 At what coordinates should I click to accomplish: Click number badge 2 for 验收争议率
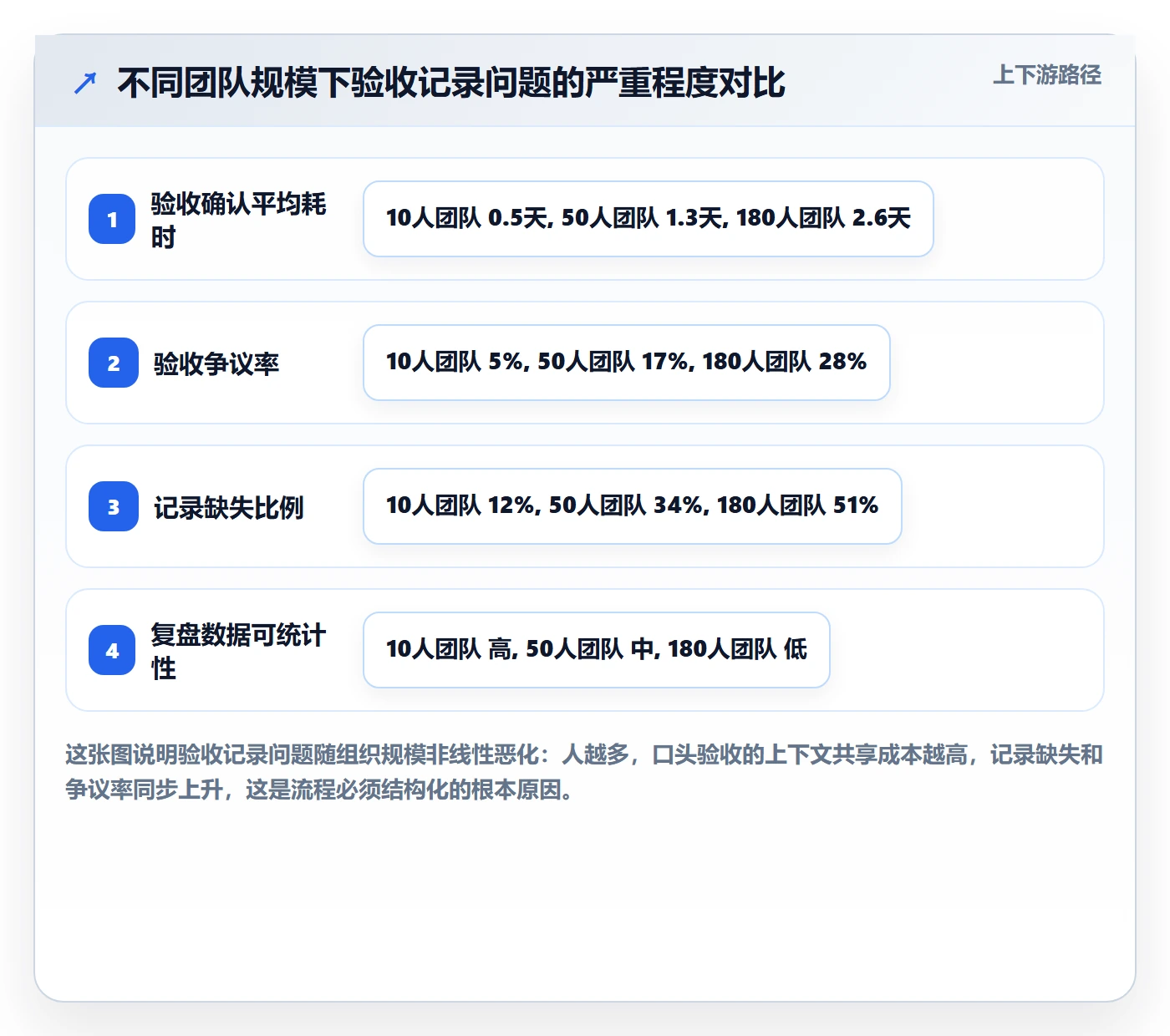click(x=114, y=363)
